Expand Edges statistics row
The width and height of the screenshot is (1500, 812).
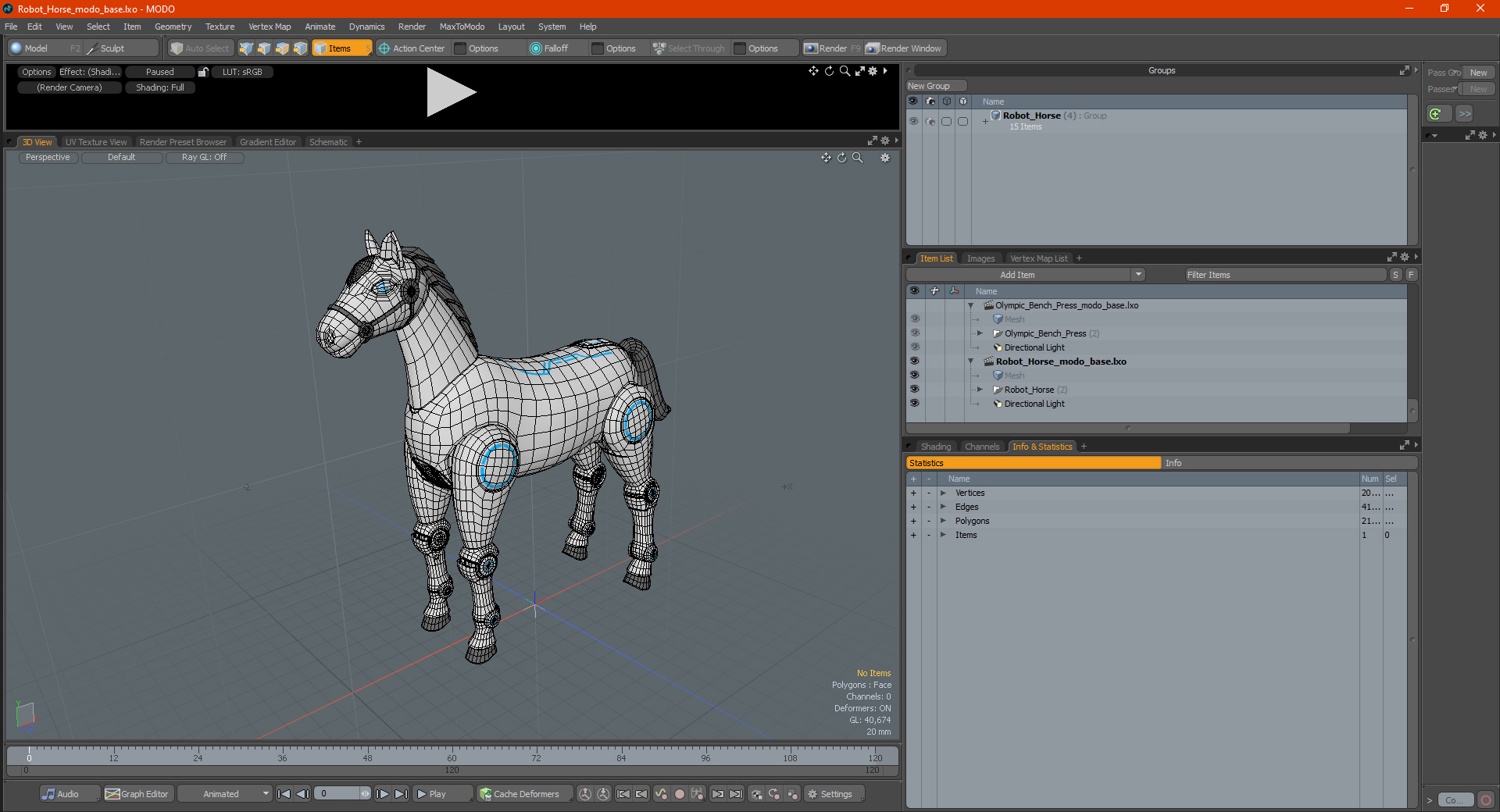(x=943, y=507)
